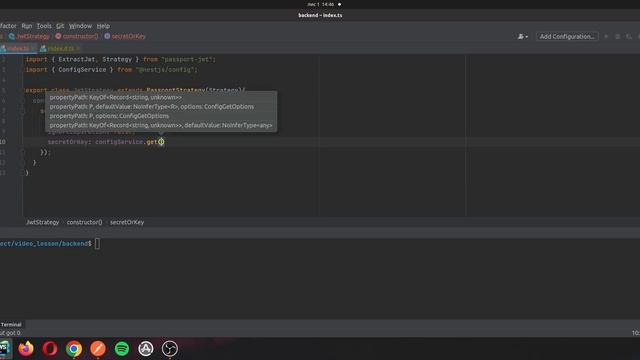Open OBS Studio from the dock
The height and width of the screenshot is (360, 640).
pos(170,349)
